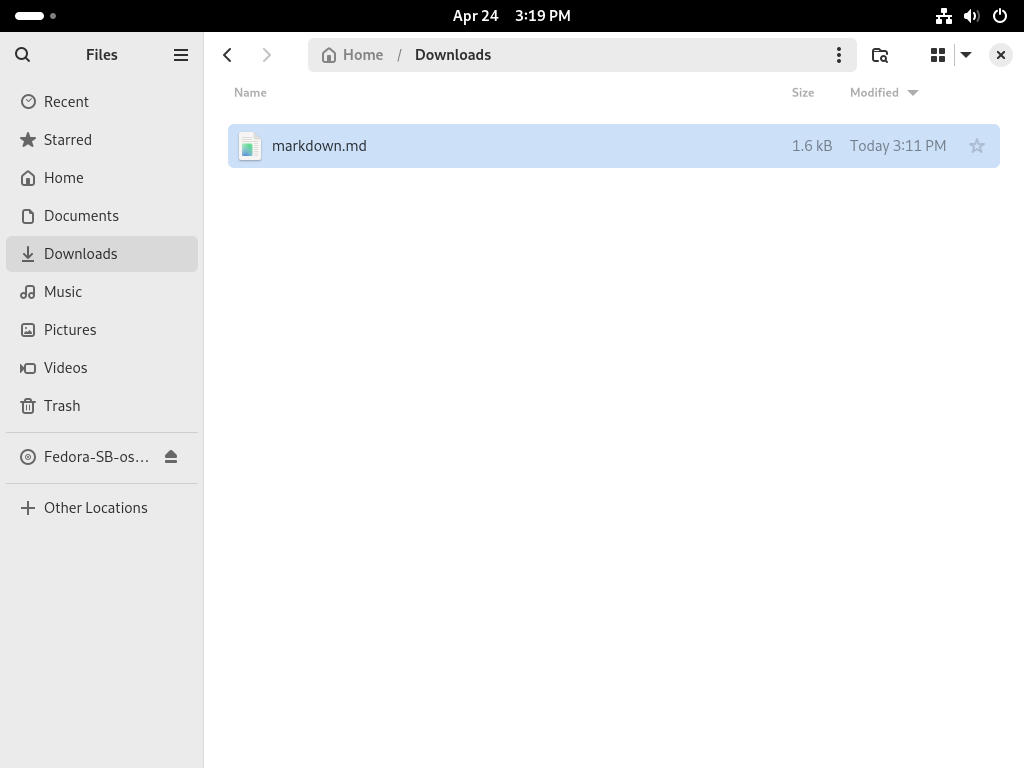
Task: Click Downloads in the path bar
Action: 453,55
